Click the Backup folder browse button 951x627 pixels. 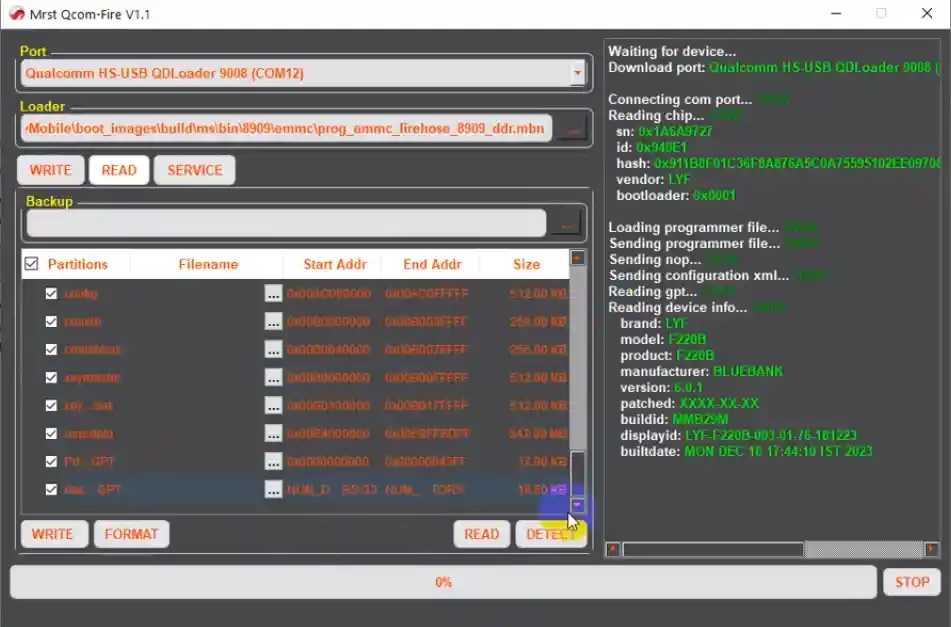569,224
